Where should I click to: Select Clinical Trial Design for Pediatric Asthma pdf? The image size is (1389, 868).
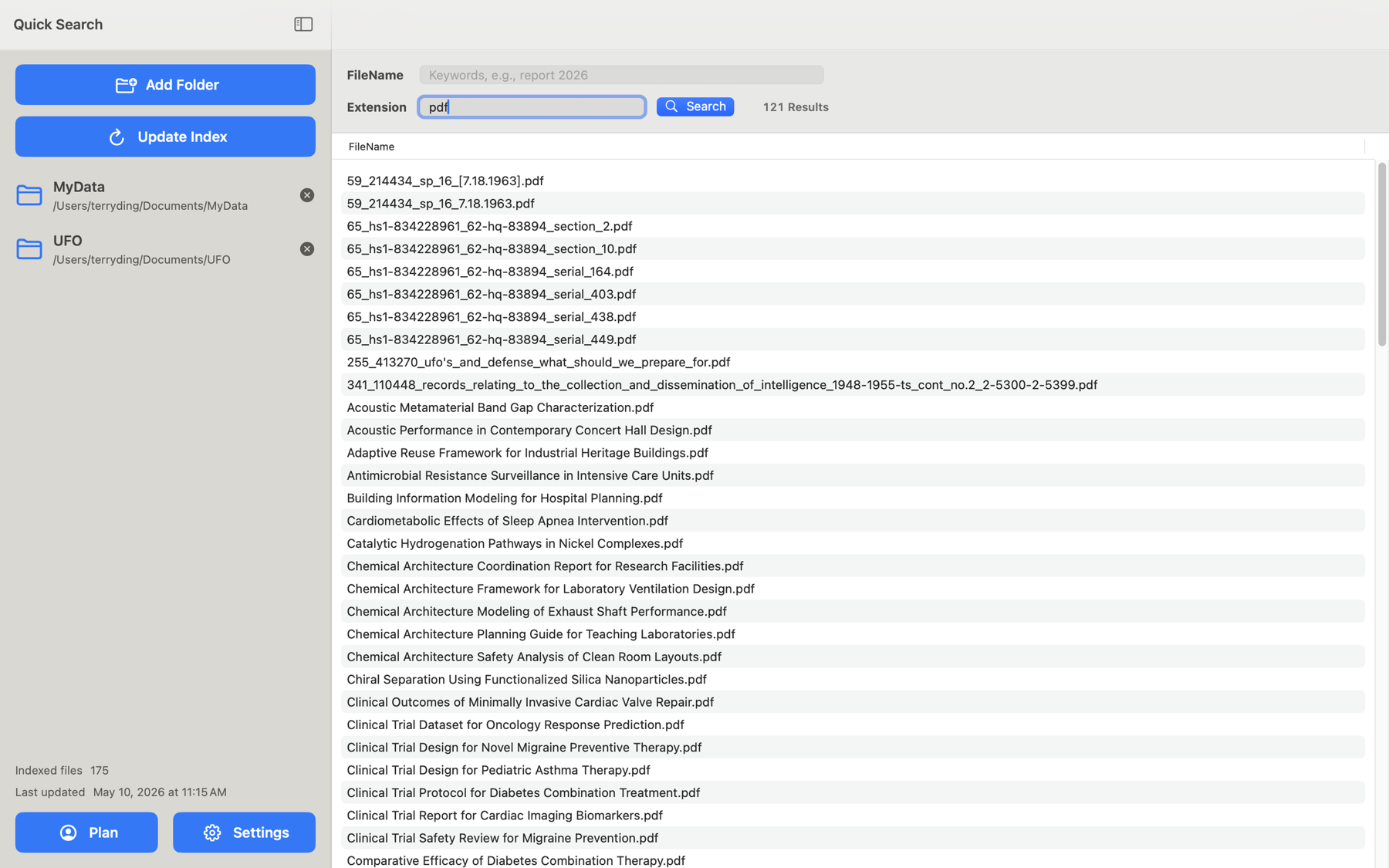(x=853, y=771)
